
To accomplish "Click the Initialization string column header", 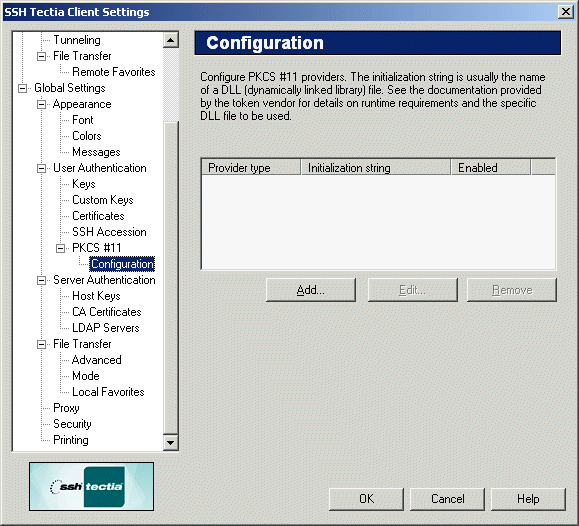I will coord(376,167).
